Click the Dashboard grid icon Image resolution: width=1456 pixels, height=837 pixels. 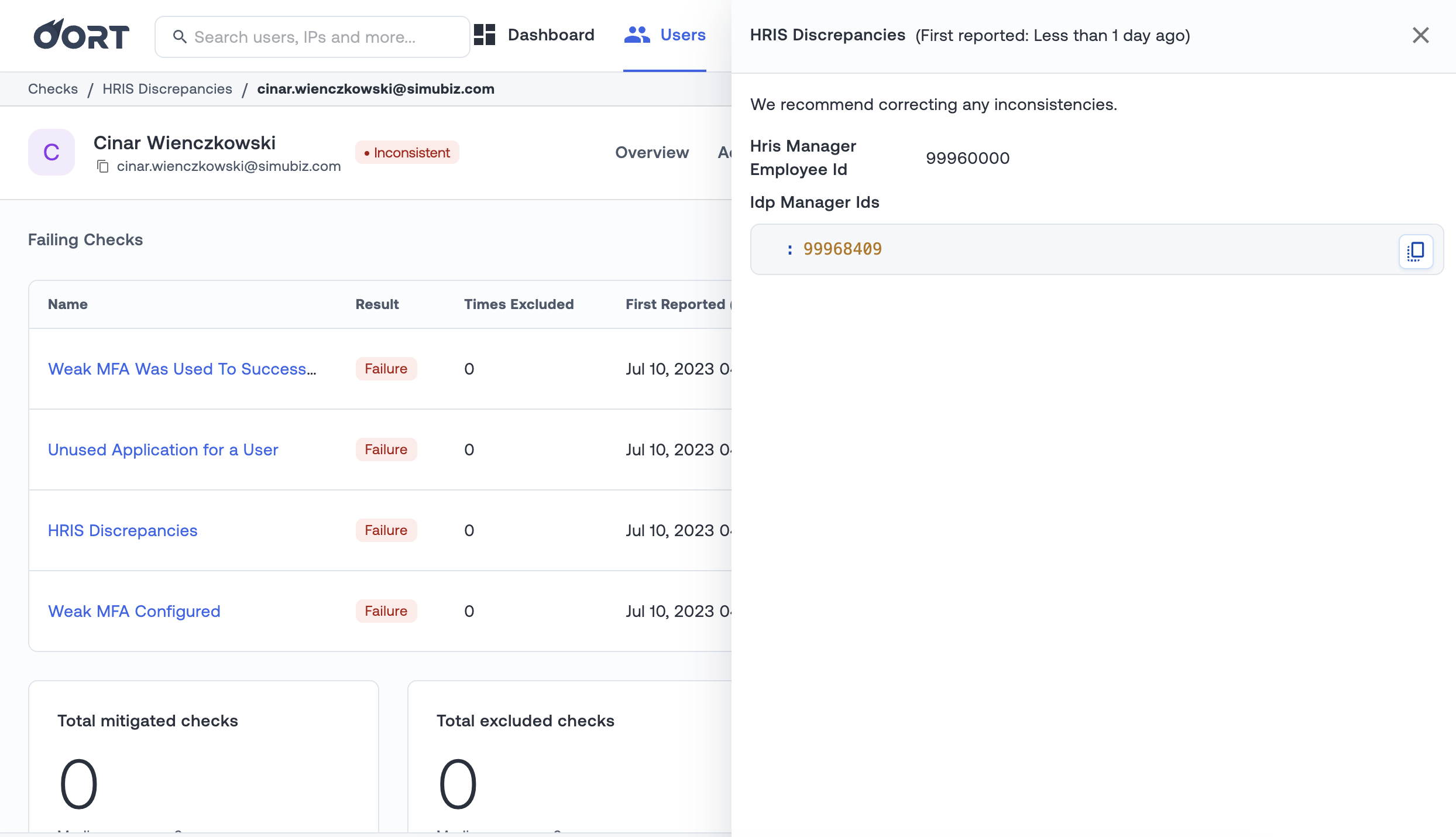pyautogui.click(x=485, y=35)
